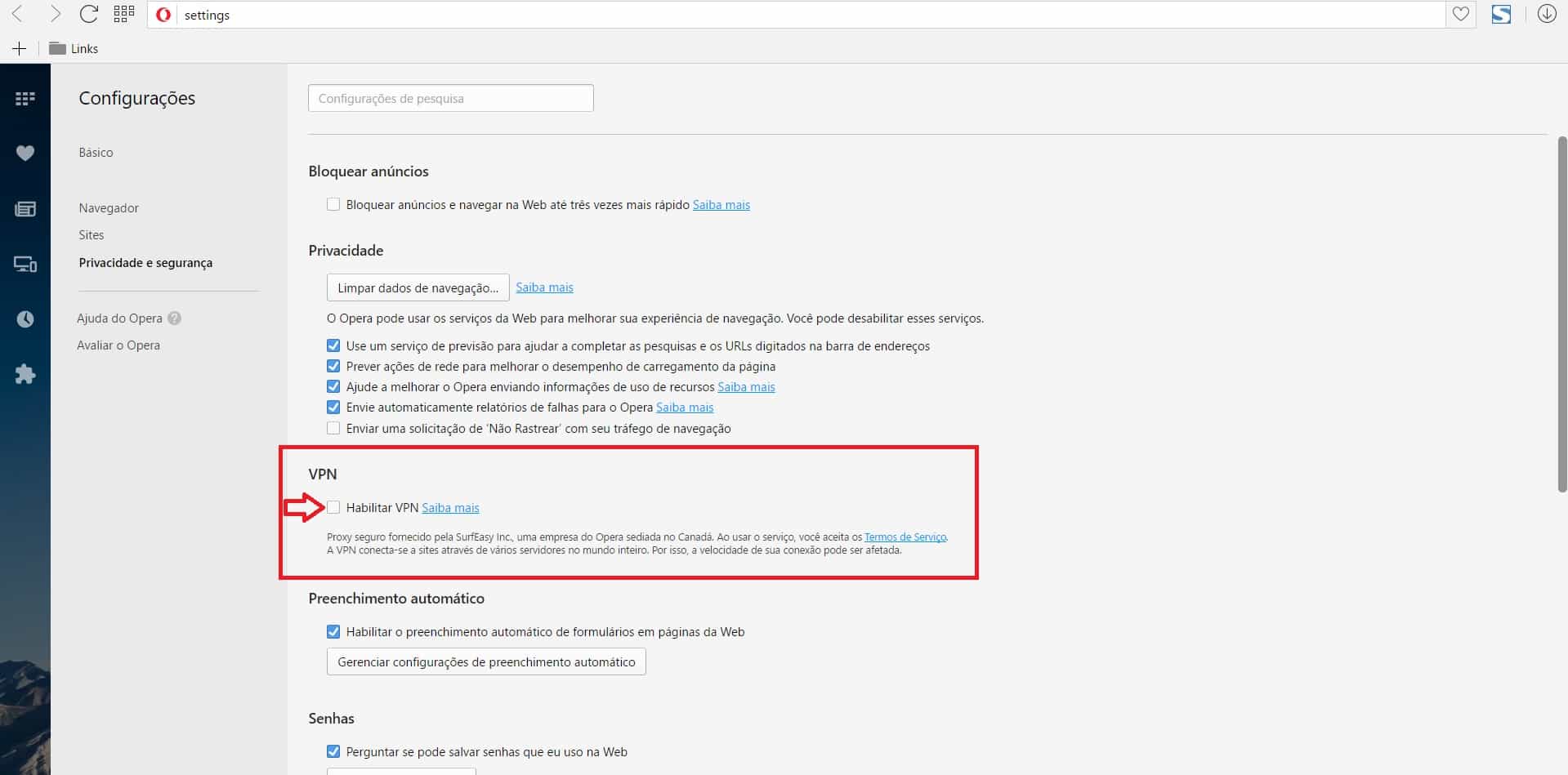This screenshot has width=1568, height=775.
Task: Select Privacidade e segurança section
Action: click(145, 262)
